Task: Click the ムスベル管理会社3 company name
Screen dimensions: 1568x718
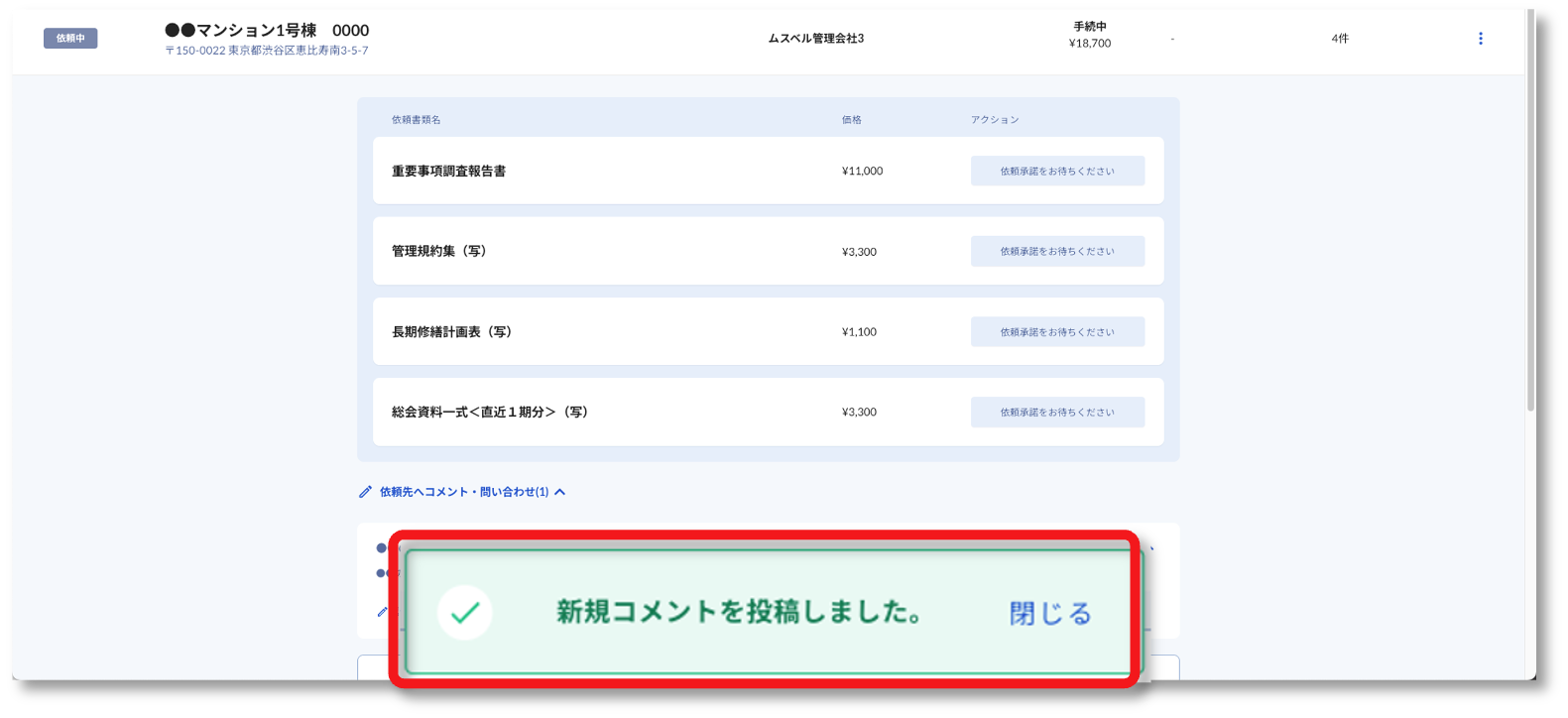Action: point(815,39)
